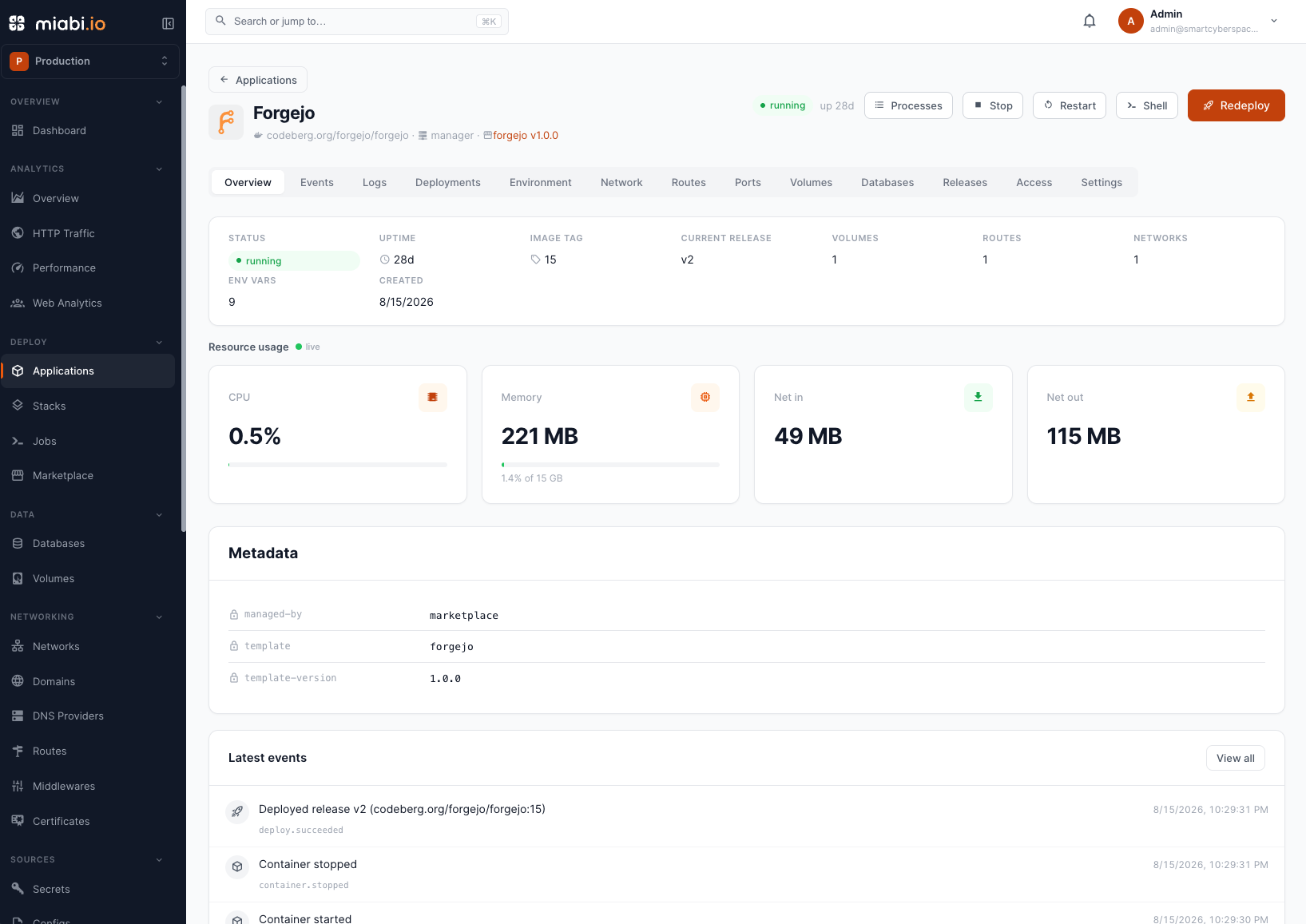Switch to the Logs tab

[x=375, y=182]
